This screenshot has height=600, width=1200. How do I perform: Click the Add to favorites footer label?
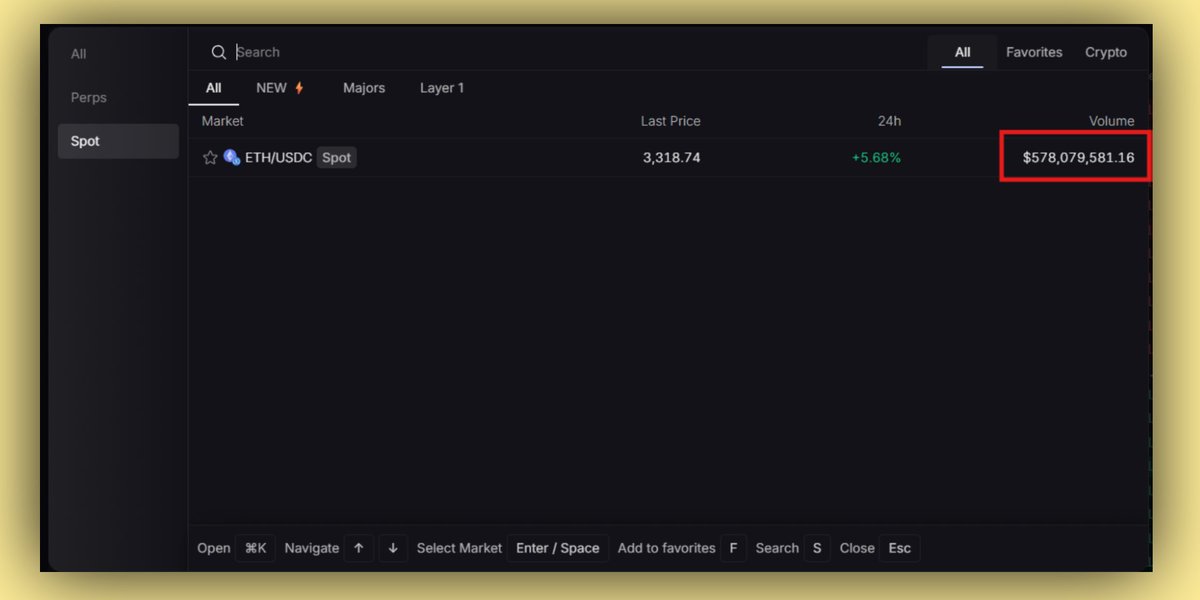667,548
